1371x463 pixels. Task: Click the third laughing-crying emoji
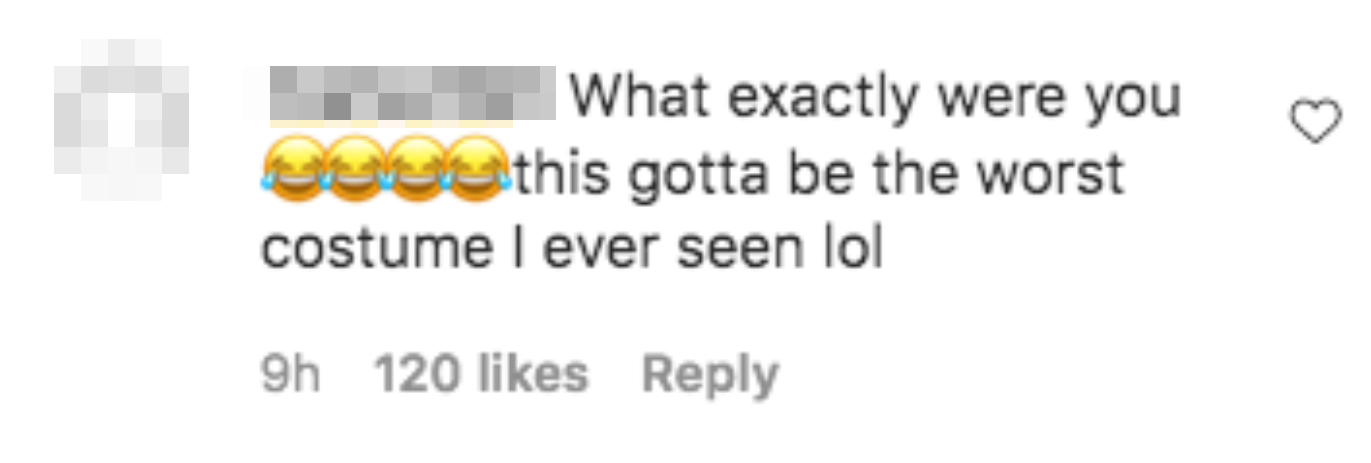coord(419,172)
